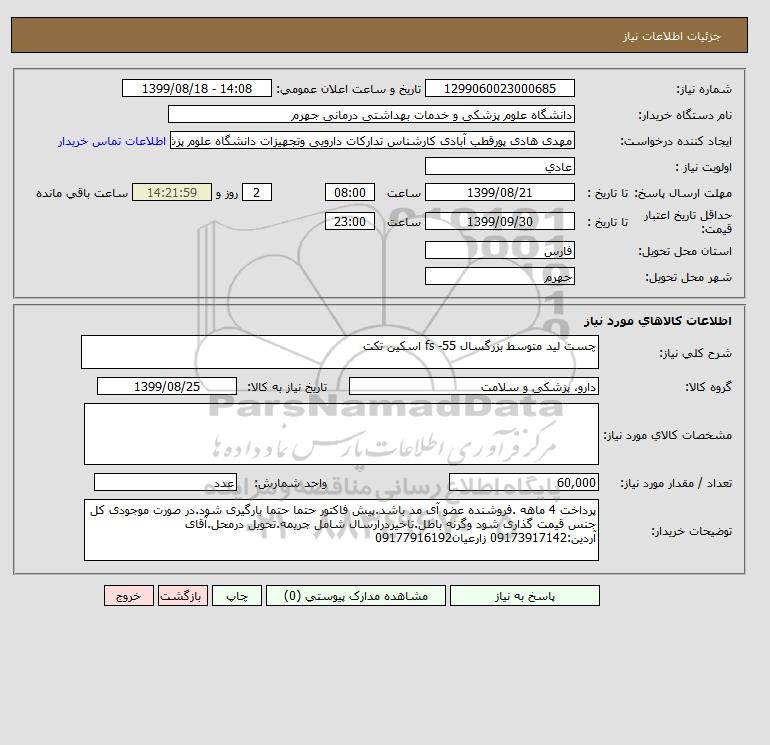Click the announcement date field 1399/08/18 - 14:08
The width and height of the screenshot is (770, 745).
tap(196, 88)
